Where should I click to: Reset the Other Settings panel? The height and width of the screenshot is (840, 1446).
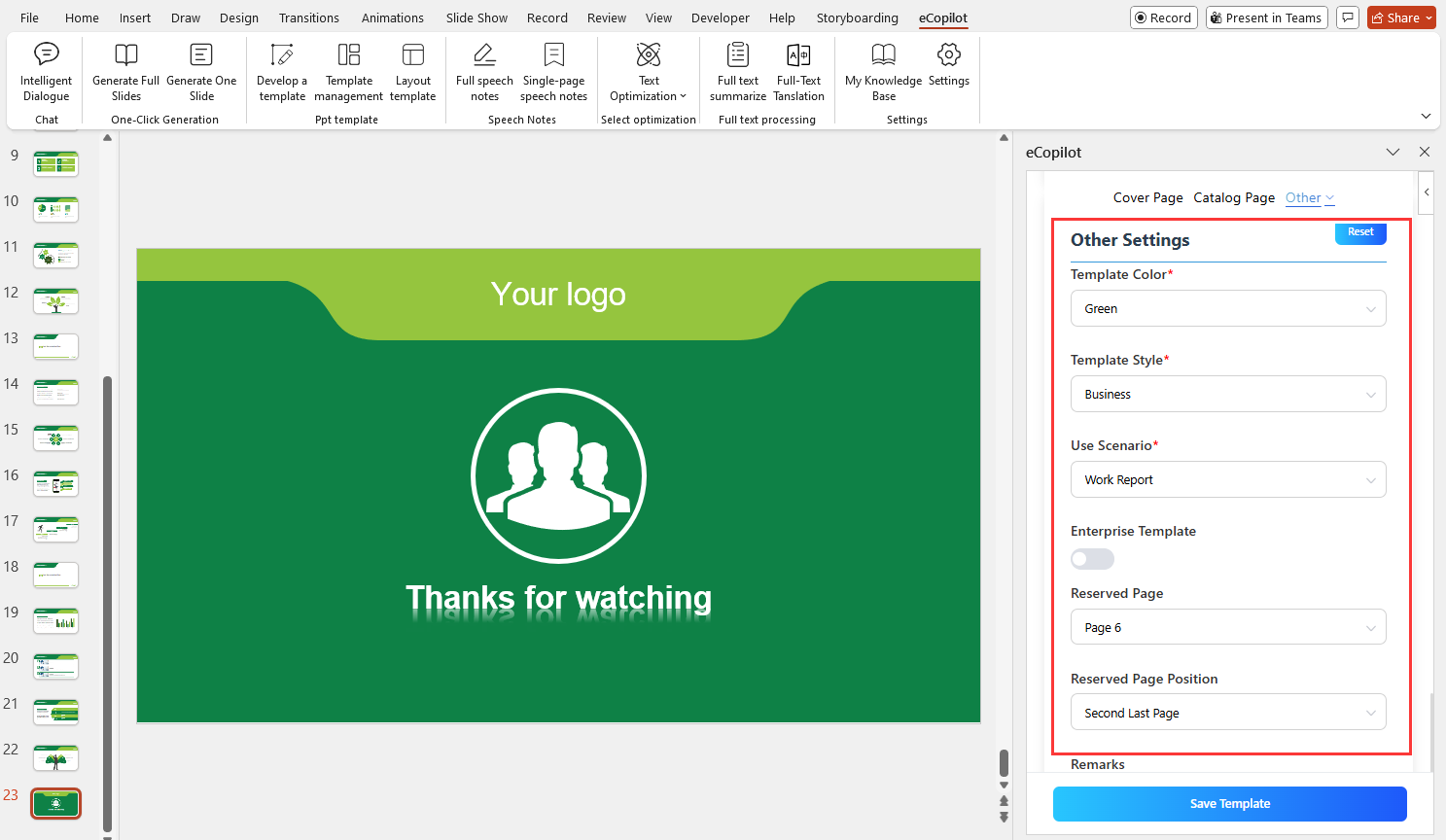(1359, 233)
